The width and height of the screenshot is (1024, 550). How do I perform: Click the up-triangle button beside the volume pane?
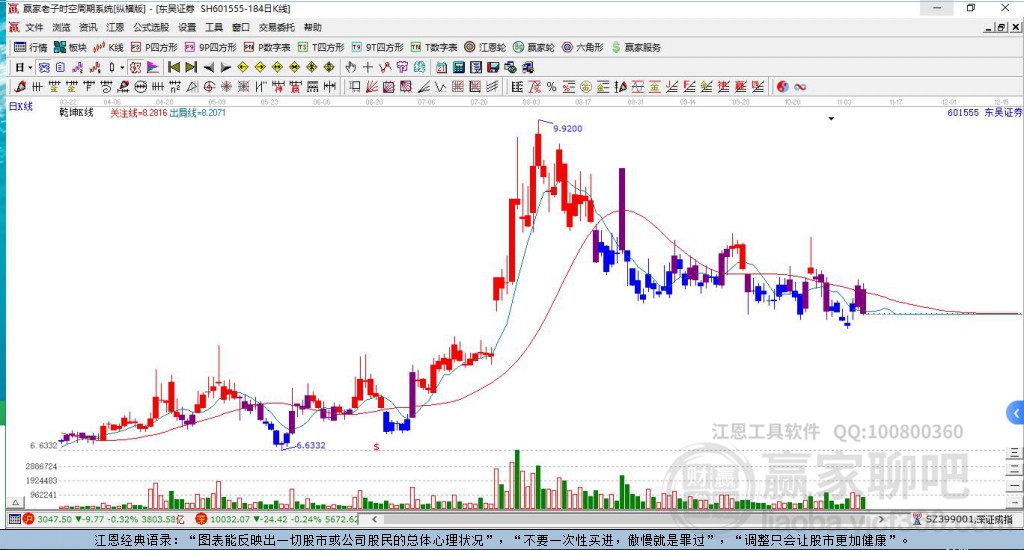click(x=15, y=502)
